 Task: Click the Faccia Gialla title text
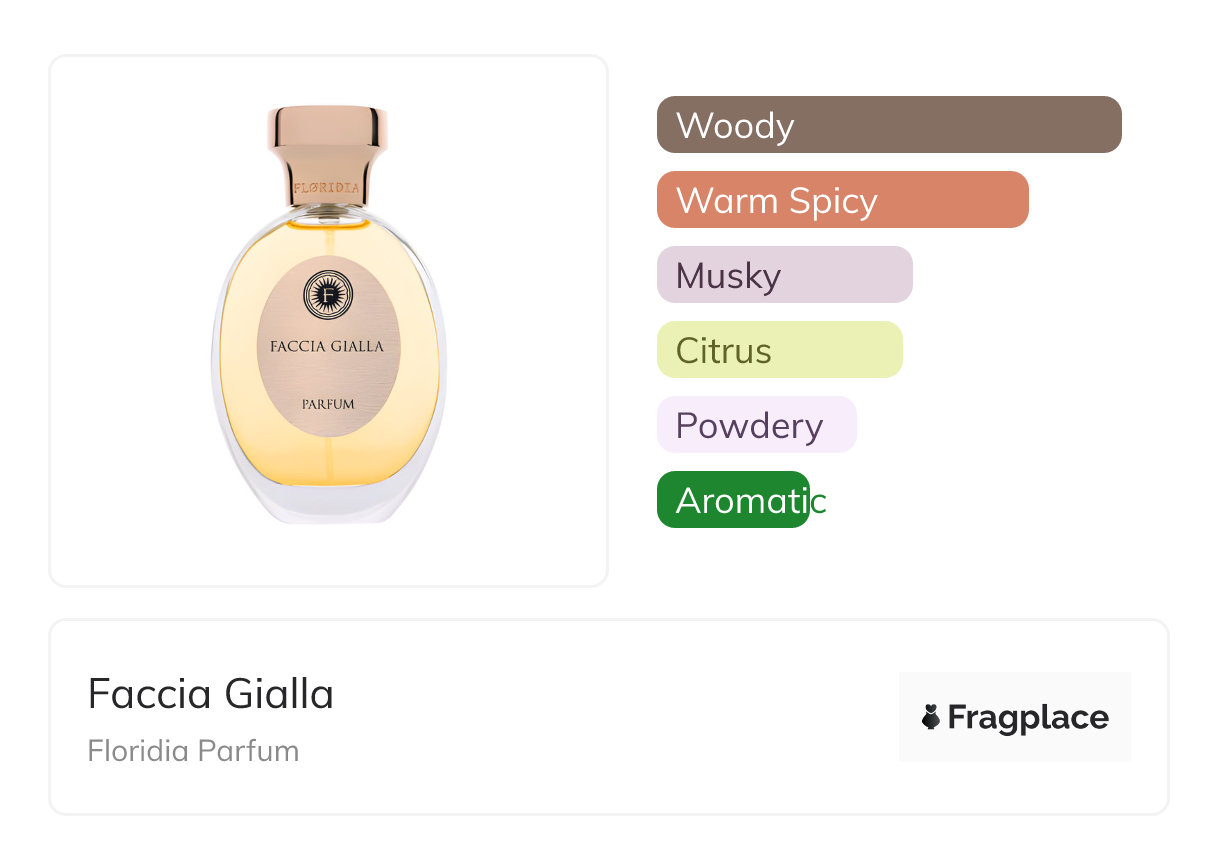click(x=211, y=694)
